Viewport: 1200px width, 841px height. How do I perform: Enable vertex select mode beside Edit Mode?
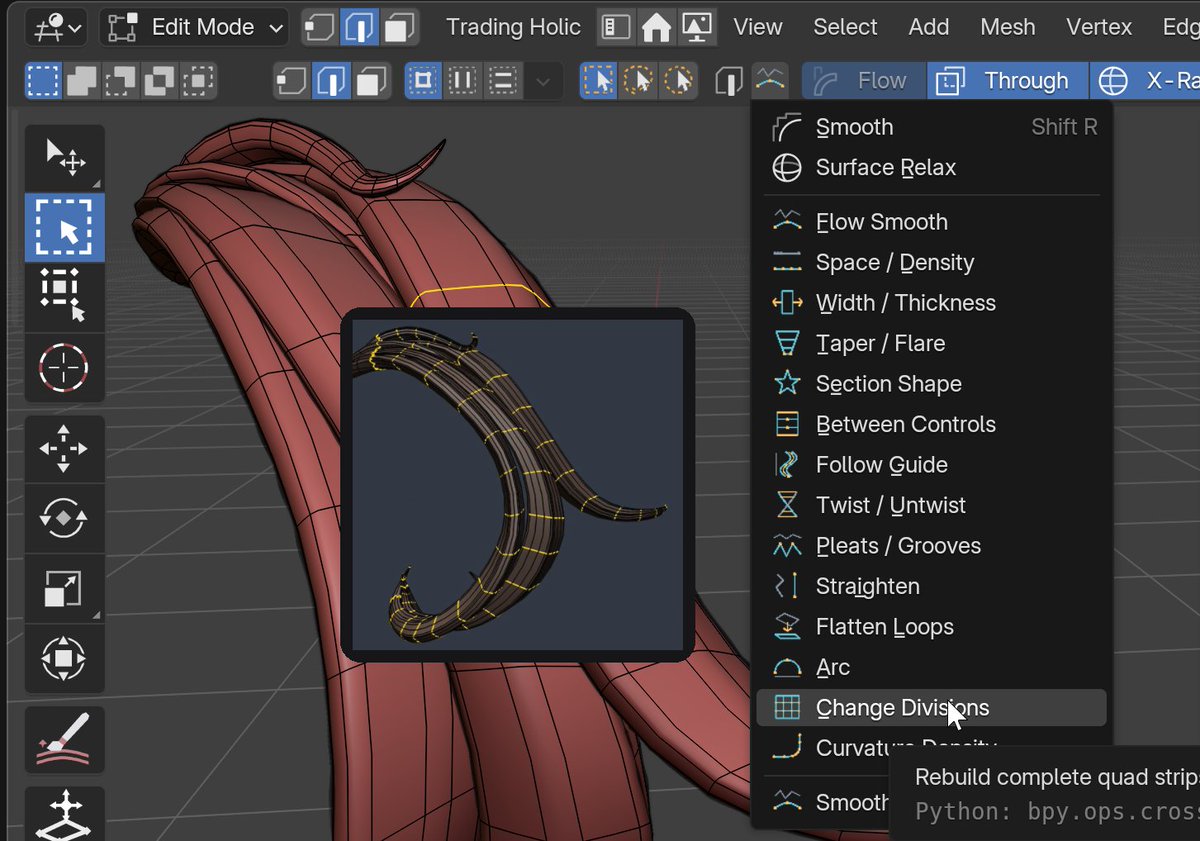[x=319, y=27]
